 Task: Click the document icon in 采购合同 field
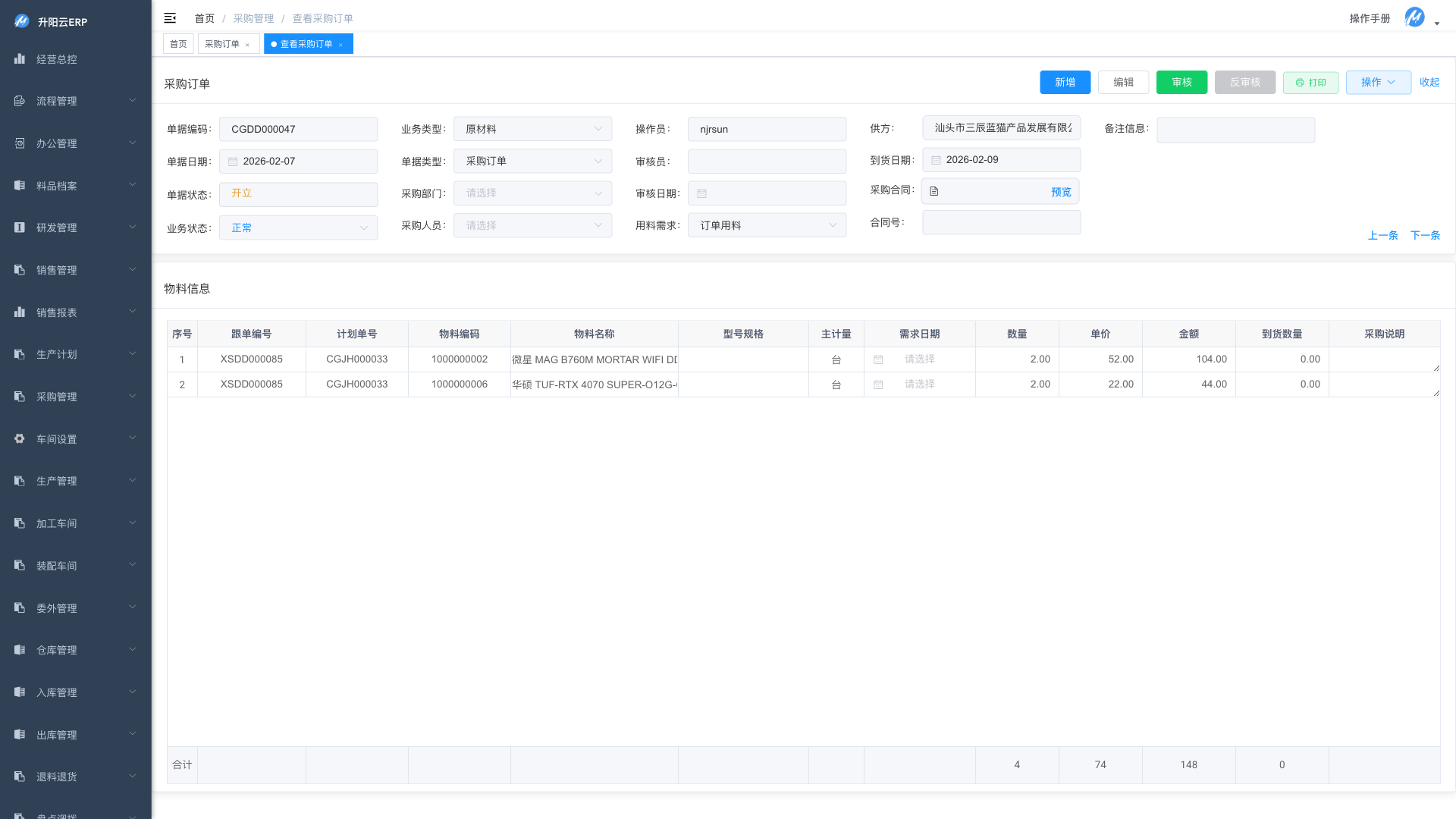click(x=934, y=192)
